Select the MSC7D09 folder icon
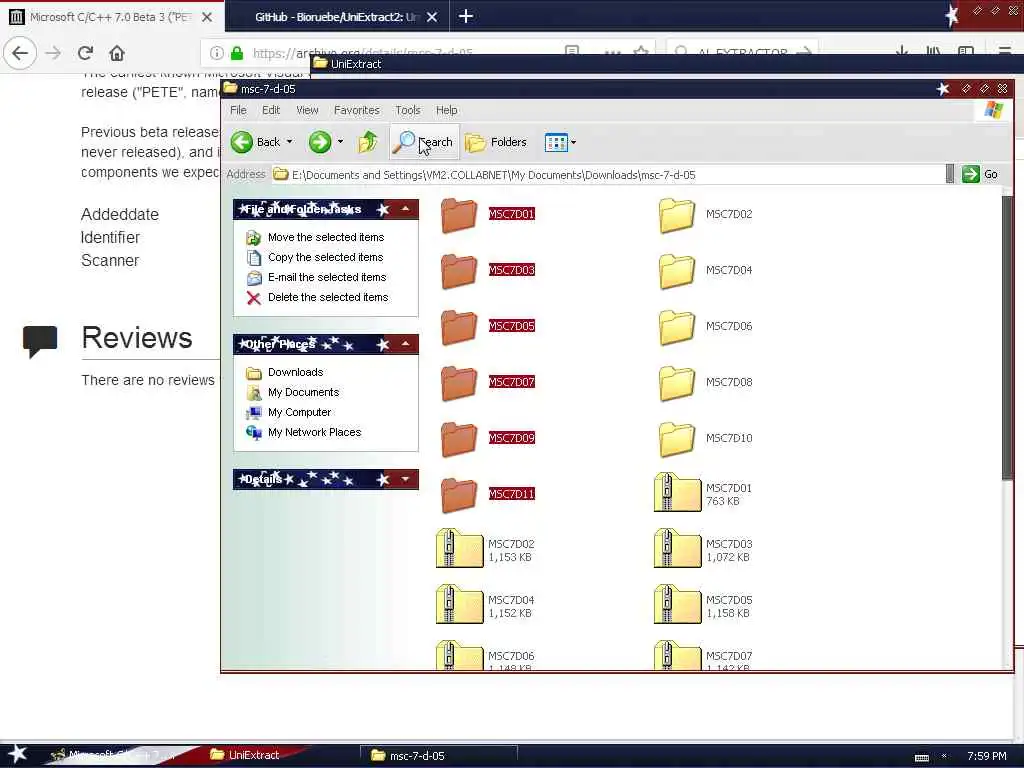 point(459,440)
